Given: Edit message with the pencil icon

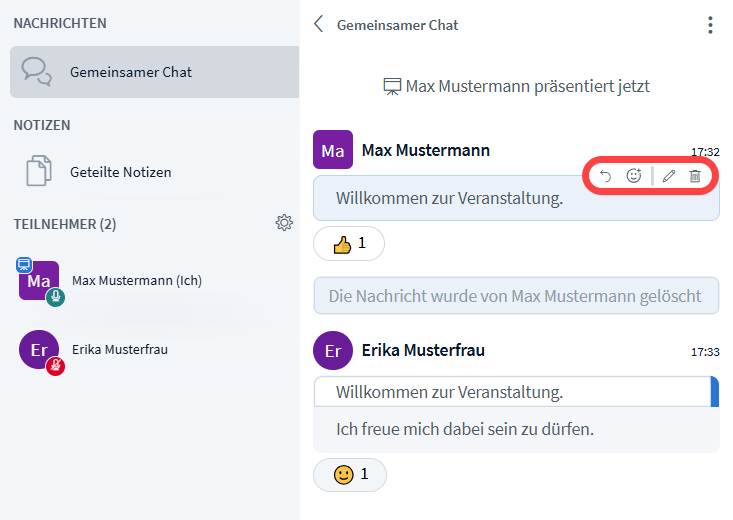Looking at the screenshot, I should click(x=669, y=176).
